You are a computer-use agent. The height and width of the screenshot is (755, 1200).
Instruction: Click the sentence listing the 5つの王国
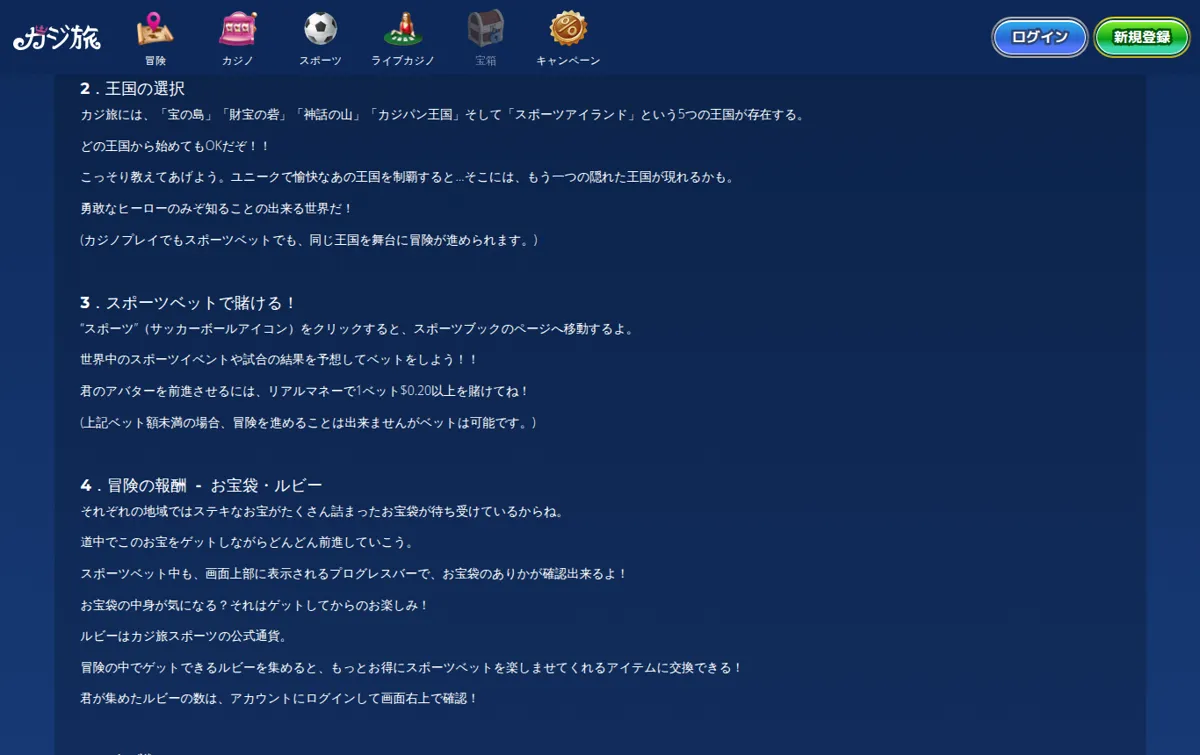pyautogui.click(x=442, y=115)
